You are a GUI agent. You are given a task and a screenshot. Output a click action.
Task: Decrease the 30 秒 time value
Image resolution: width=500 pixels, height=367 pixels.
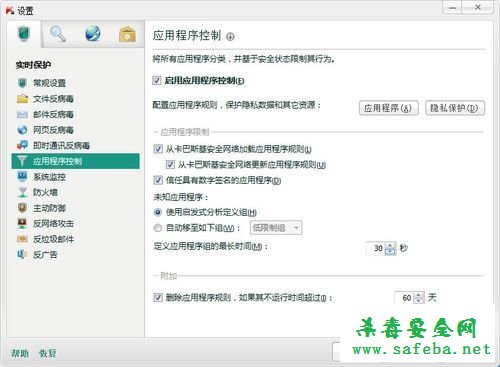point(390,251)
